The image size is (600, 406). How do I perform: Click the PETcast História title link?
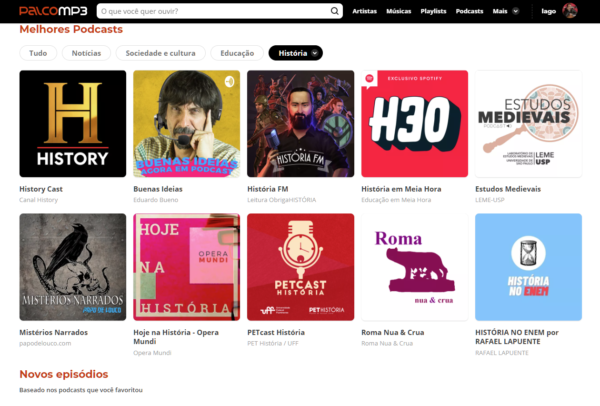click(276, 332)
